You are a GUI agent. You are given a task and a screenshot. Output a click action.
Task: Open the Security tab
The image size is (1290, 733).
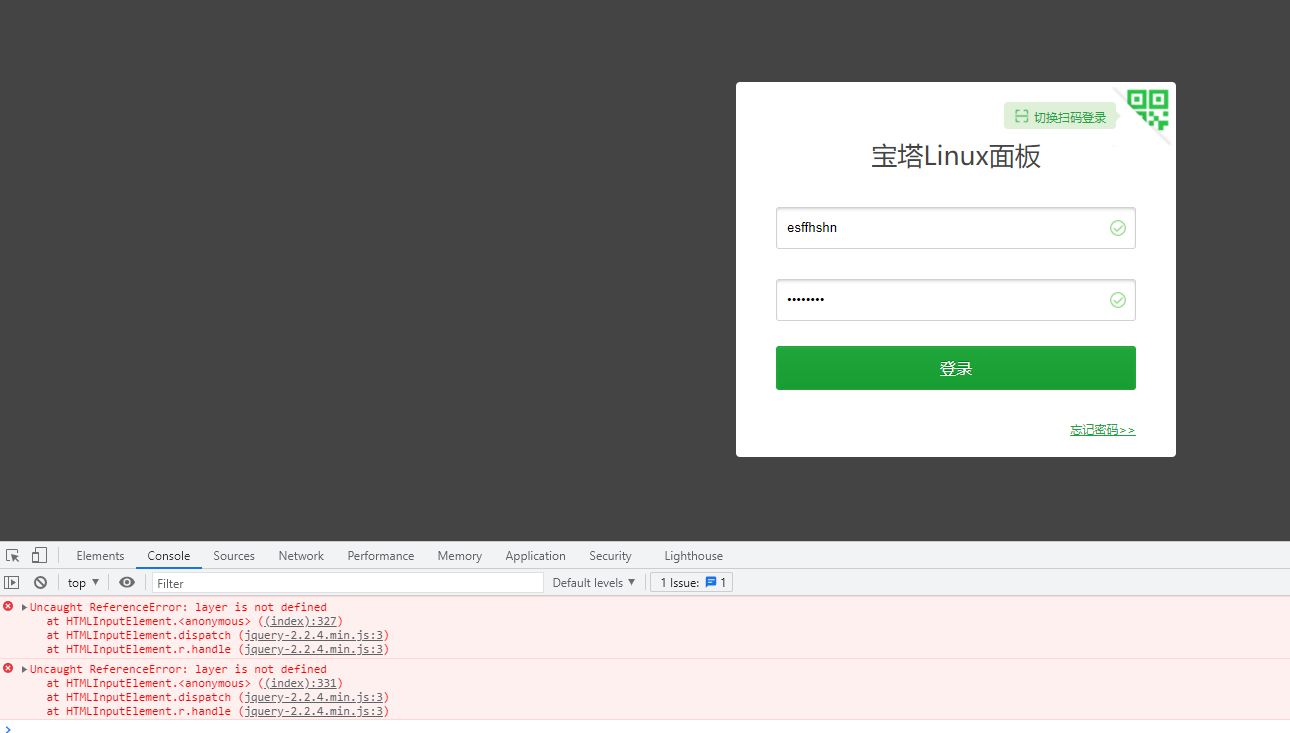(x=610, y=556)
